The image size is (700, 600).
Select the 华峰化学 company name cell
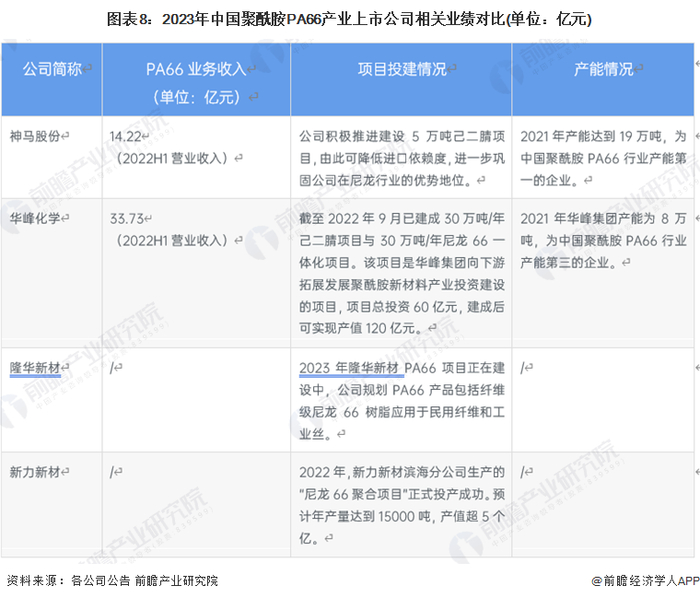[x=52, y=273]
